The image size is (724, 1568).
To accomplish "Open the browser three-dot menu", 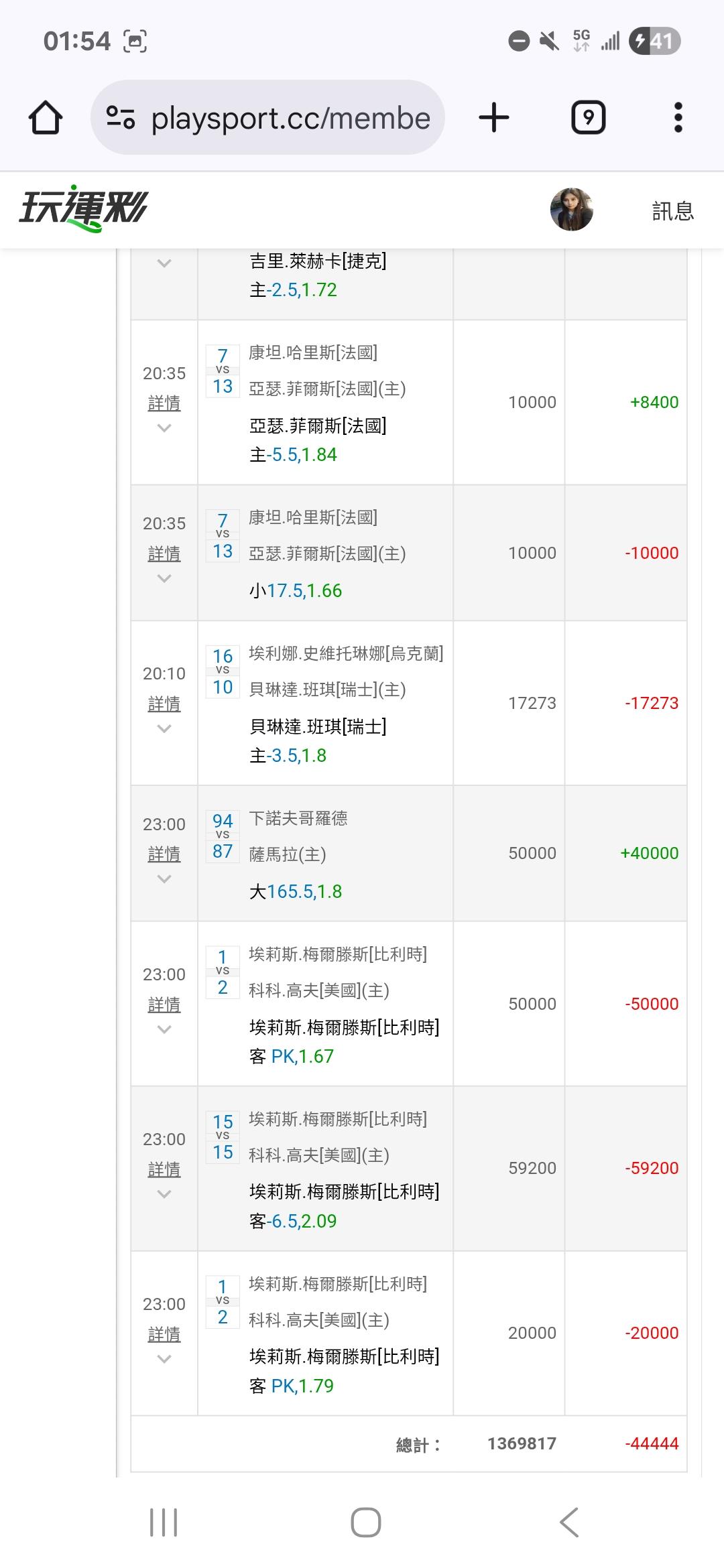I will (678, 118).
